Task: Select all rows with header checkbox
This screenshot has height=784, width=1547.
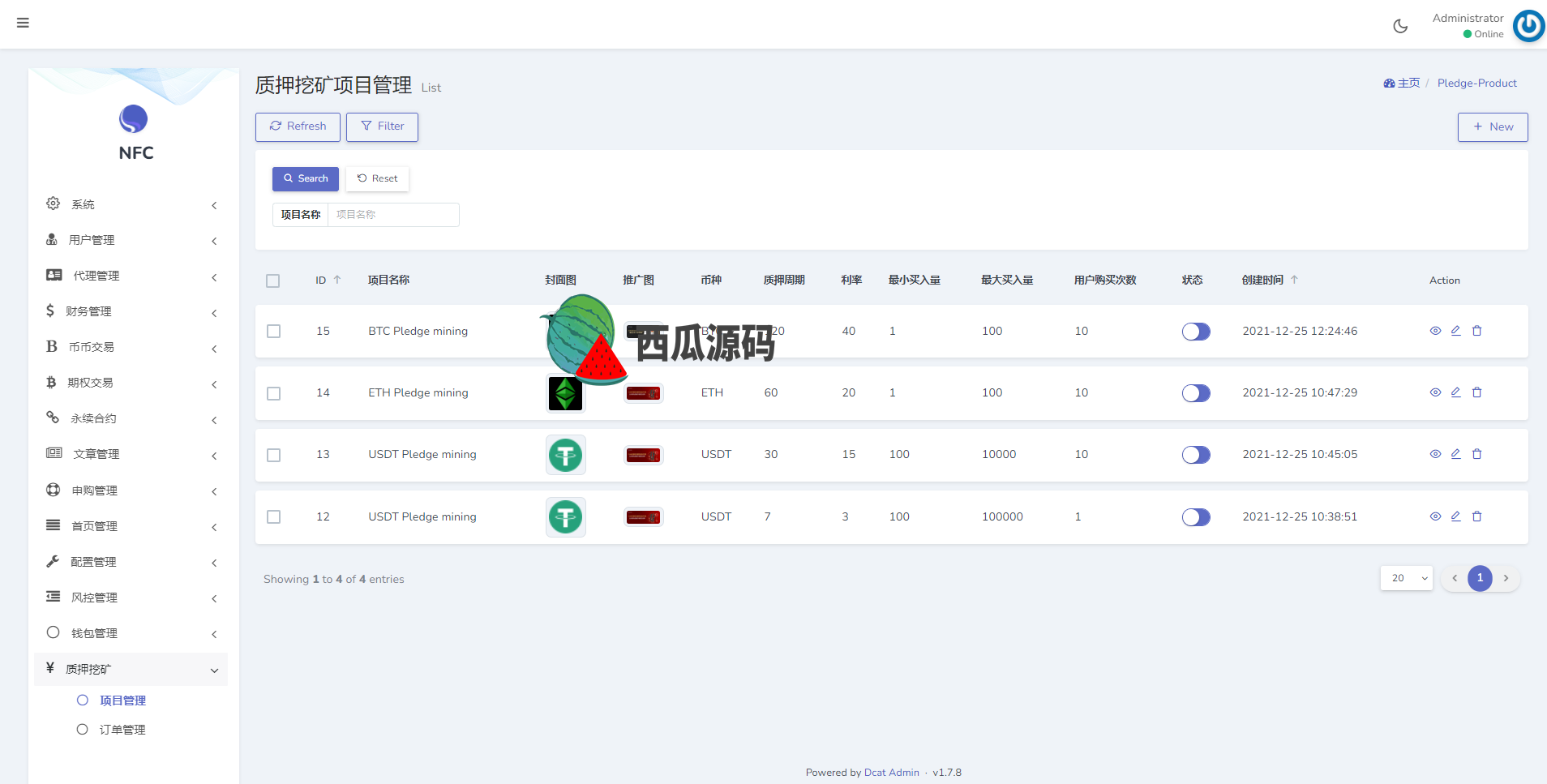Action: point(273,281)
